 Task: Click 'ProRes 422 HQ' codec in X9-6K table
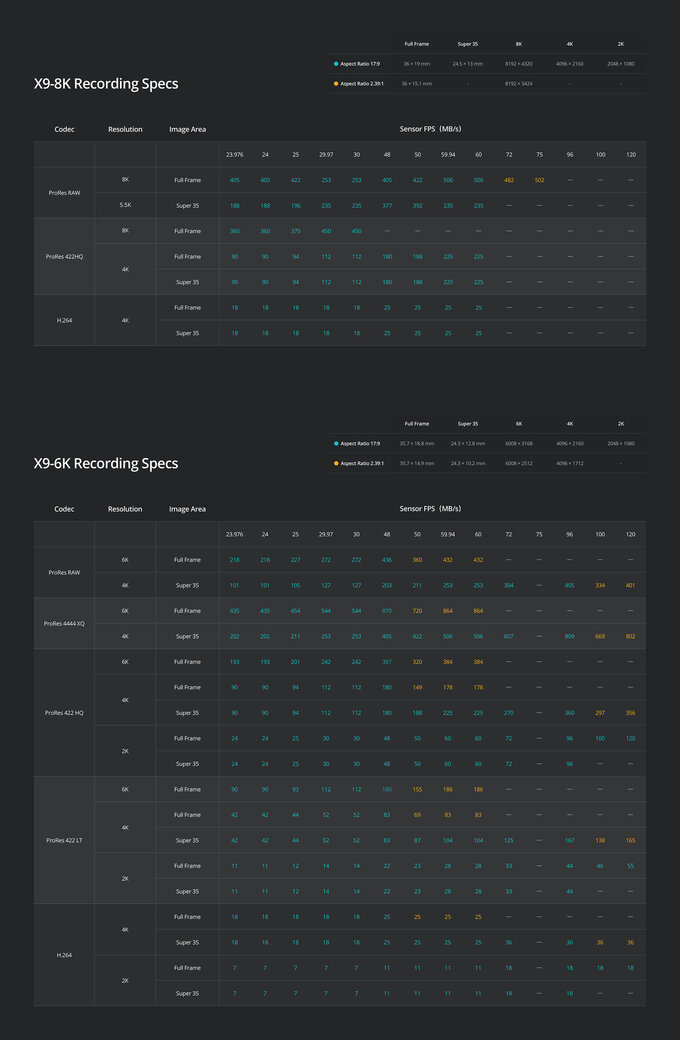click(x=64, y=713)
